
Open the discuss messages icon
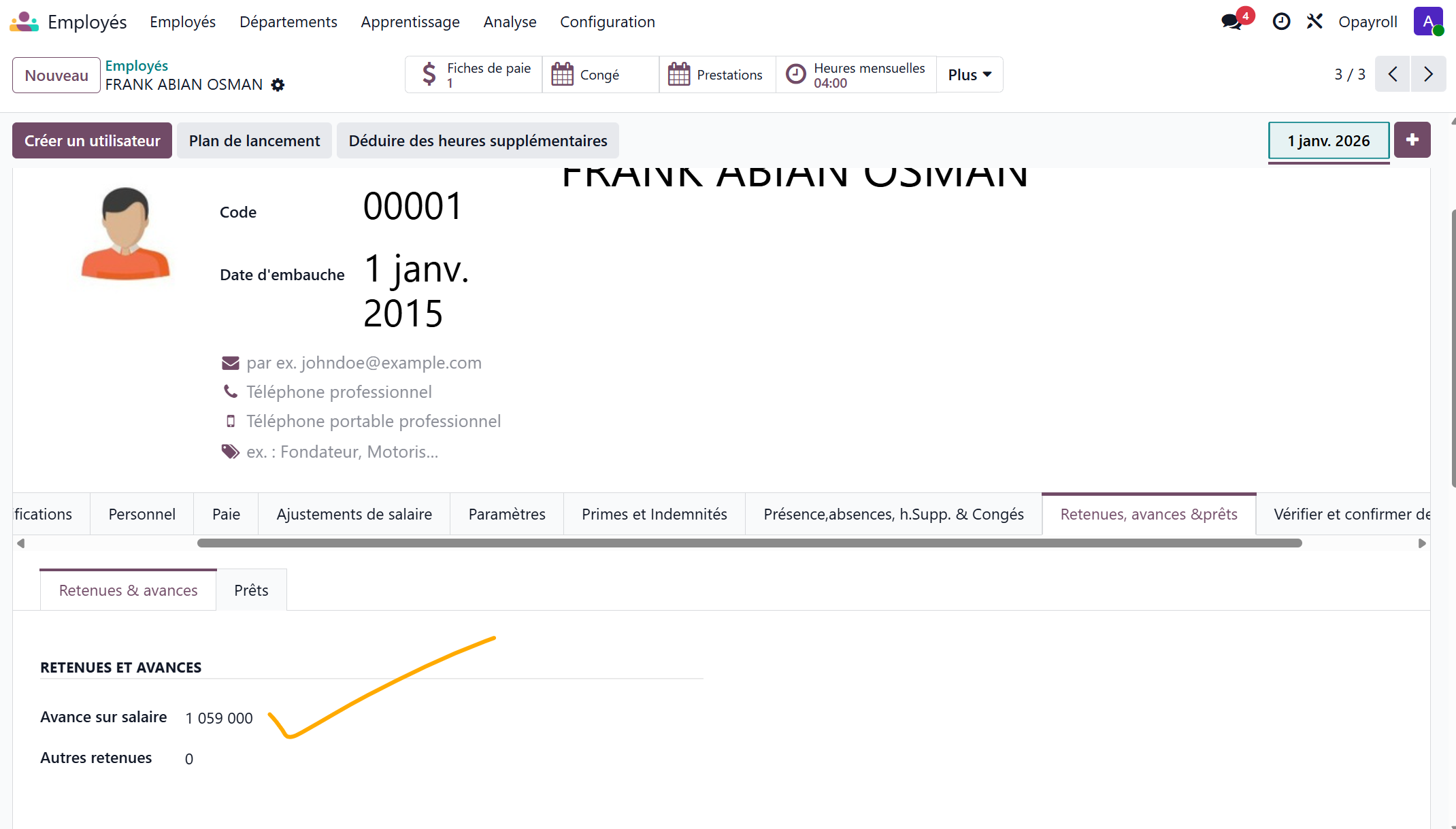tap(1231, 22)
